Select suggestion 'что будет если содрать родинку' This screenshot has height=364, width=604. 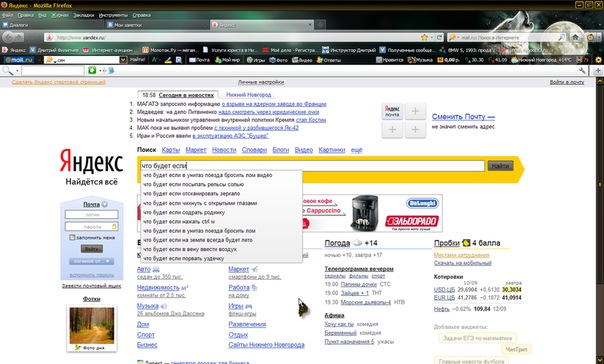tap(184, 212)
